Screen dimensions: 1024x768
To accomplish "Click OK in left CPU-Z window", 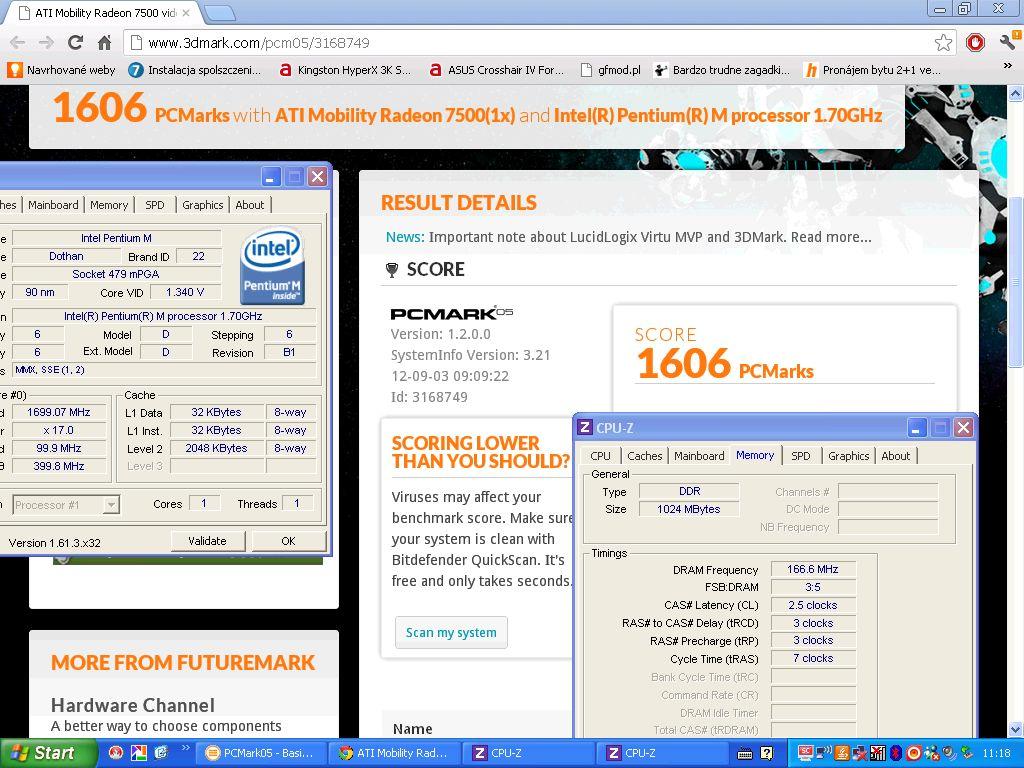I will (x=288, y=541).
